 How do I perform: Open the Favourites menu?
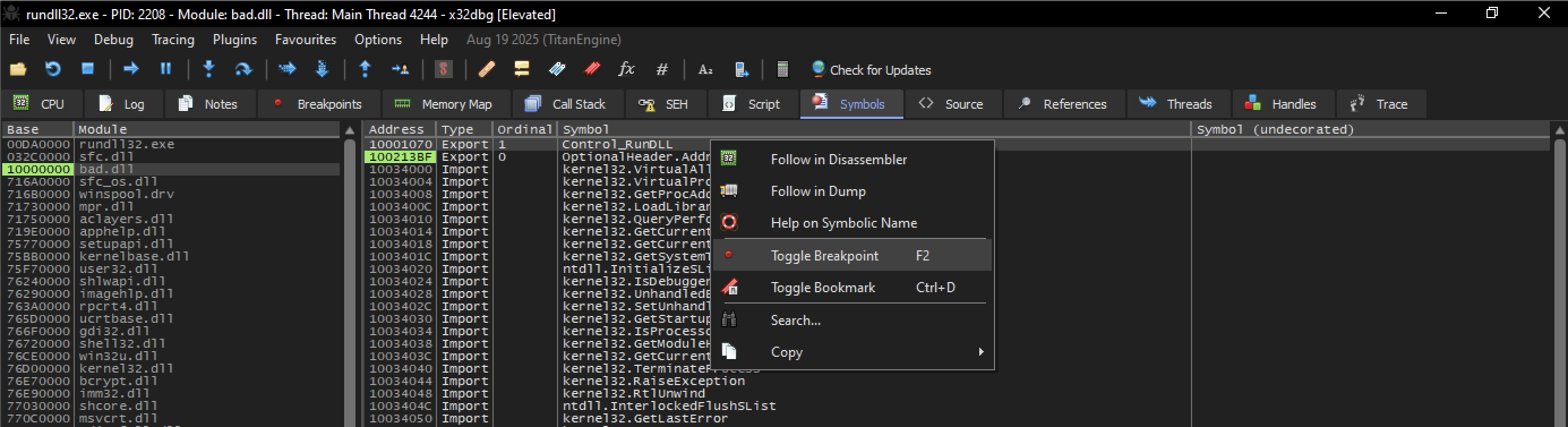click(x=306, y=40)
